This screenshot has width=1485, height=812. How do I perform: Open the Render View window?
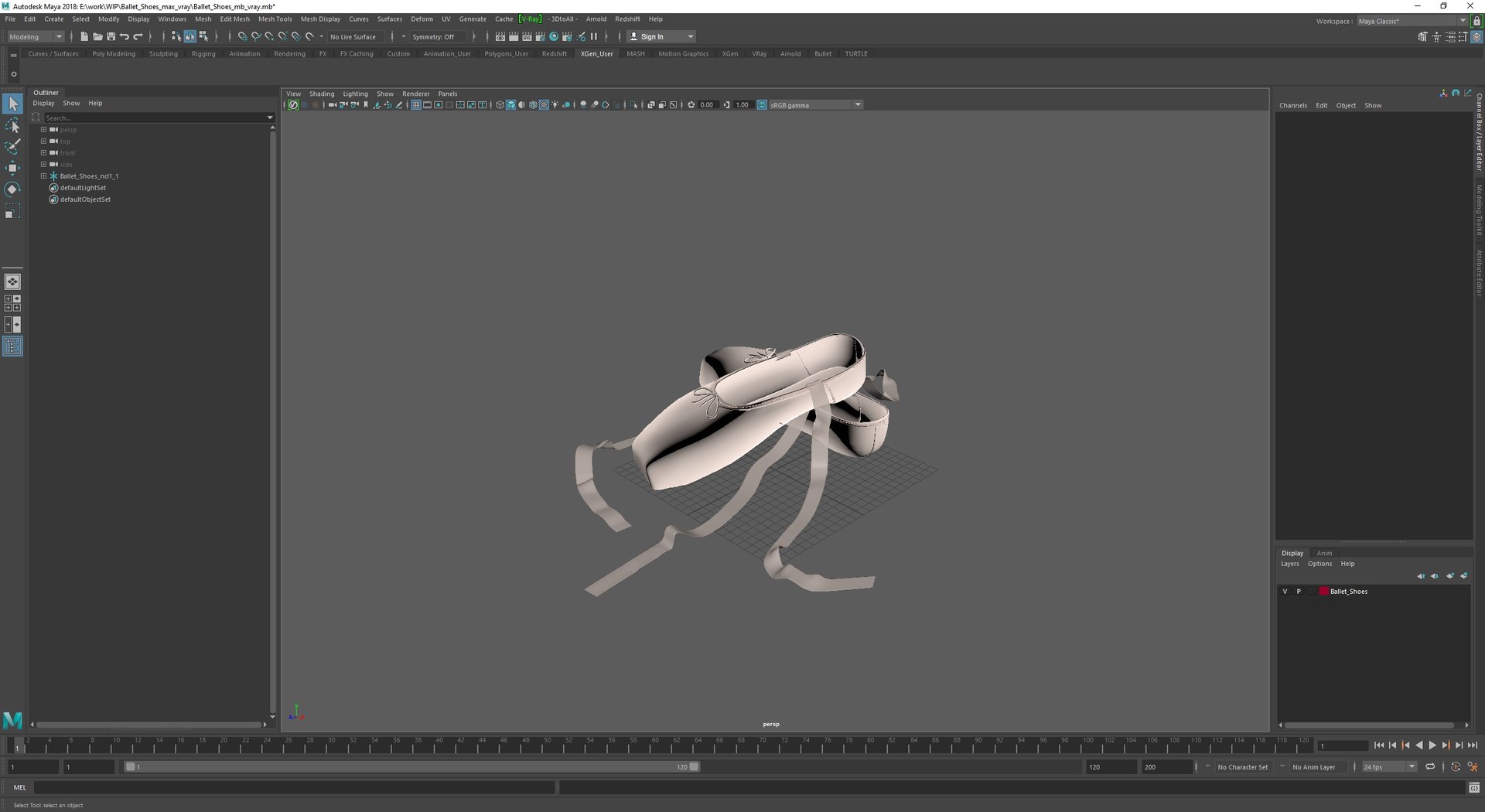tap(500, 36)
